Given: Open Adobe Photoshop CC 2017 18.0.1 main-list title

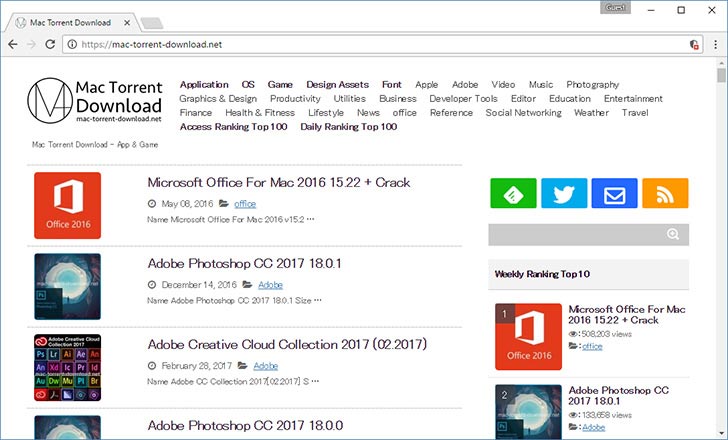Looking at the screenshot, I should point(244,264).
